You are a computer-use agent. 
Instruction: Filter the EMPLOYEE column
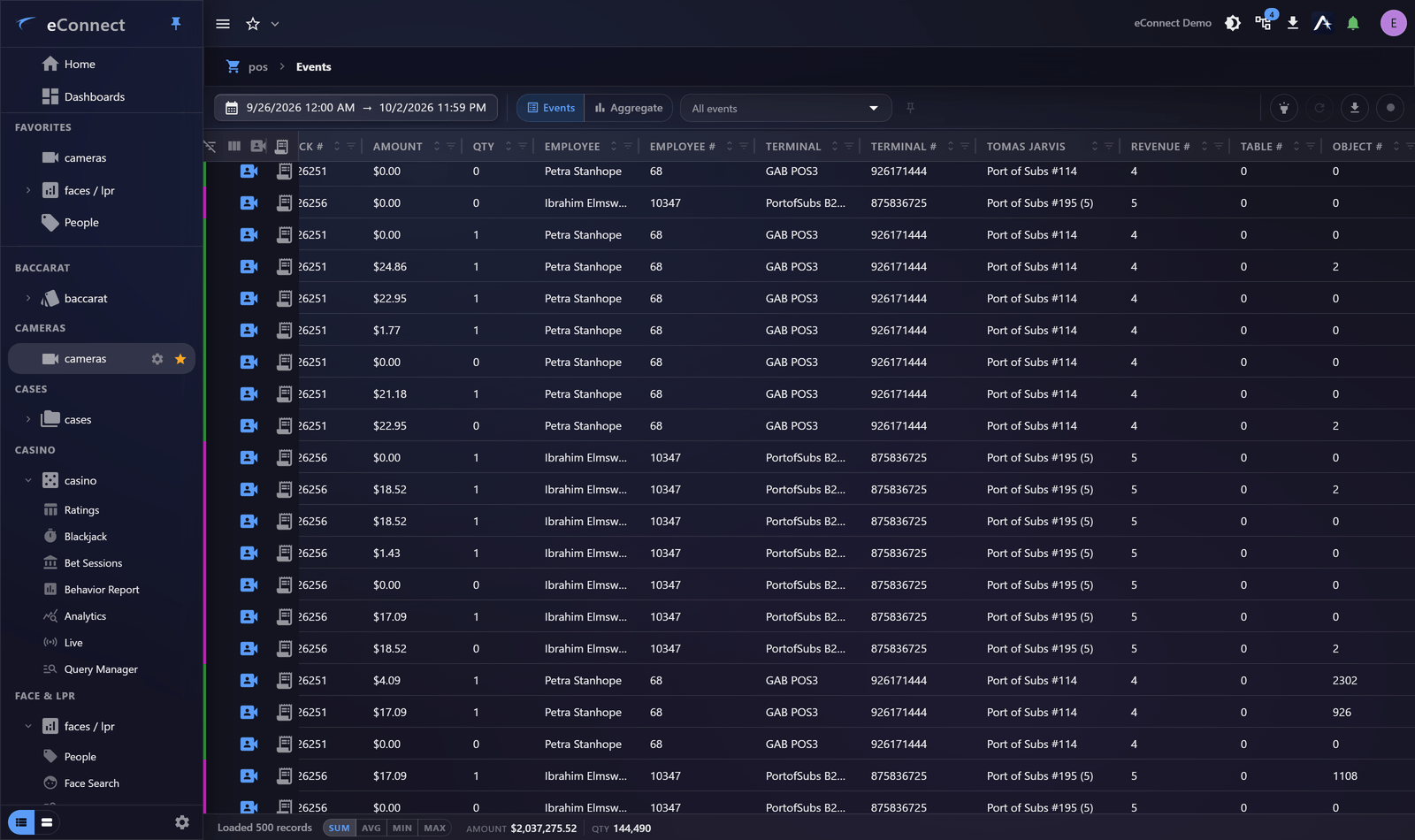[628, 146]
